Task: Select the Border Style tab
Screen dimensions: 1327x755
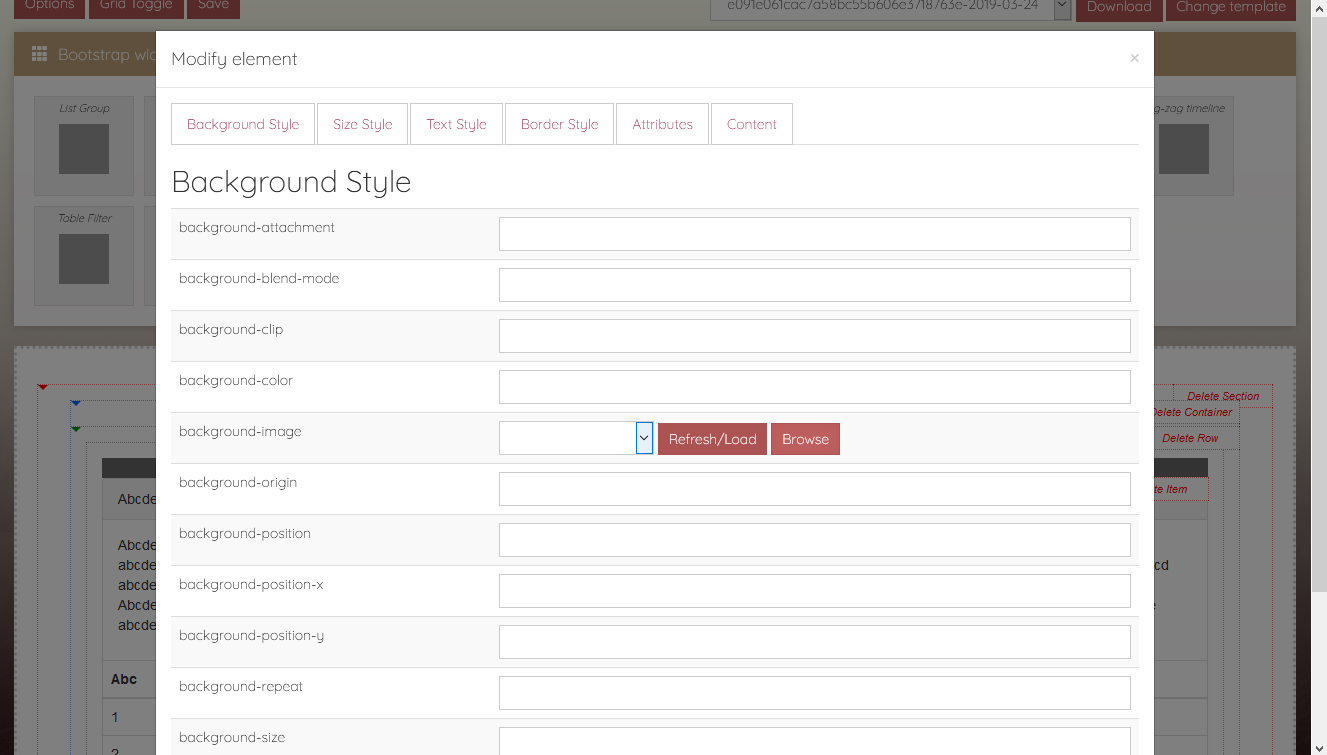Action: [559, 124]
